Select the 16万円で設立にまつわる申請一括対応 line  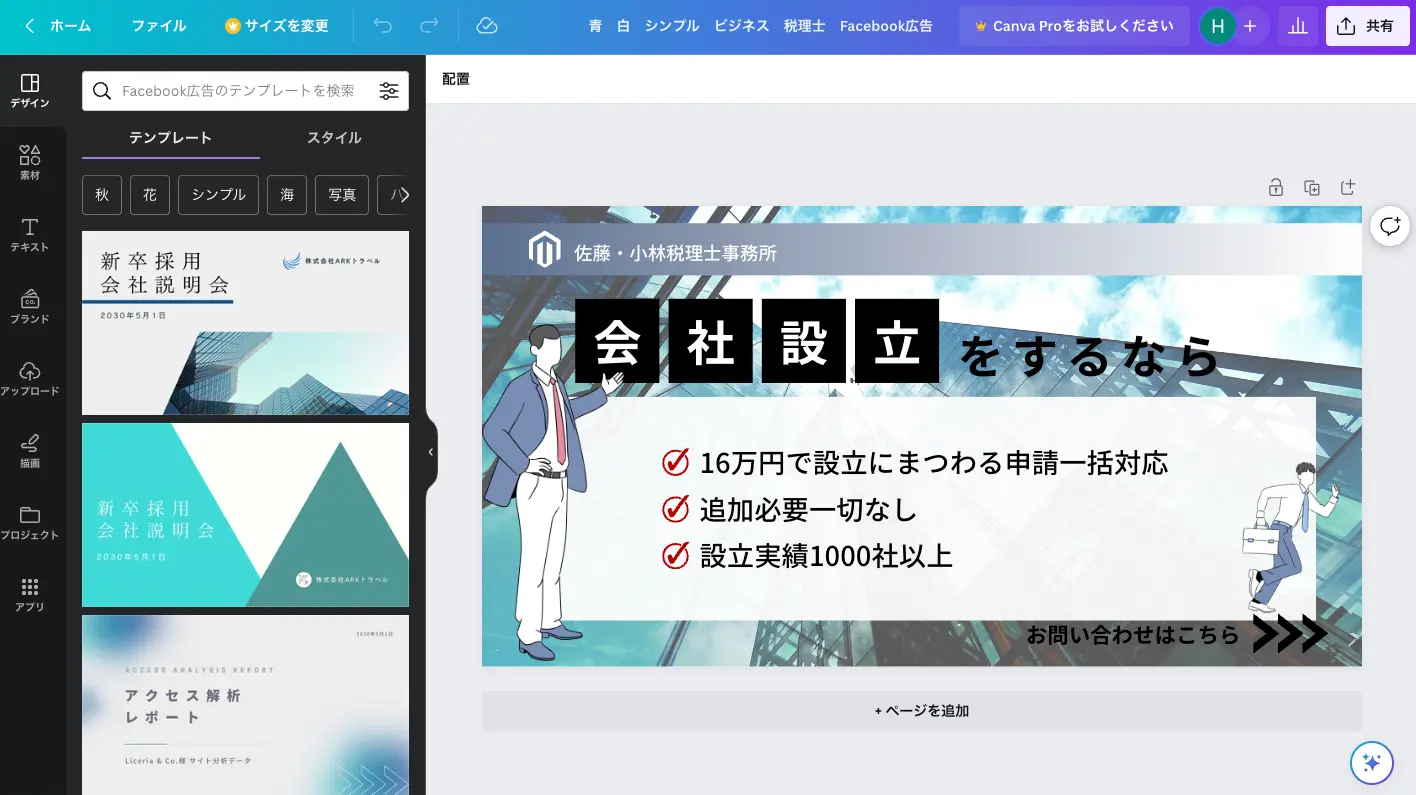pyautogui.click(x=934, y=463)
